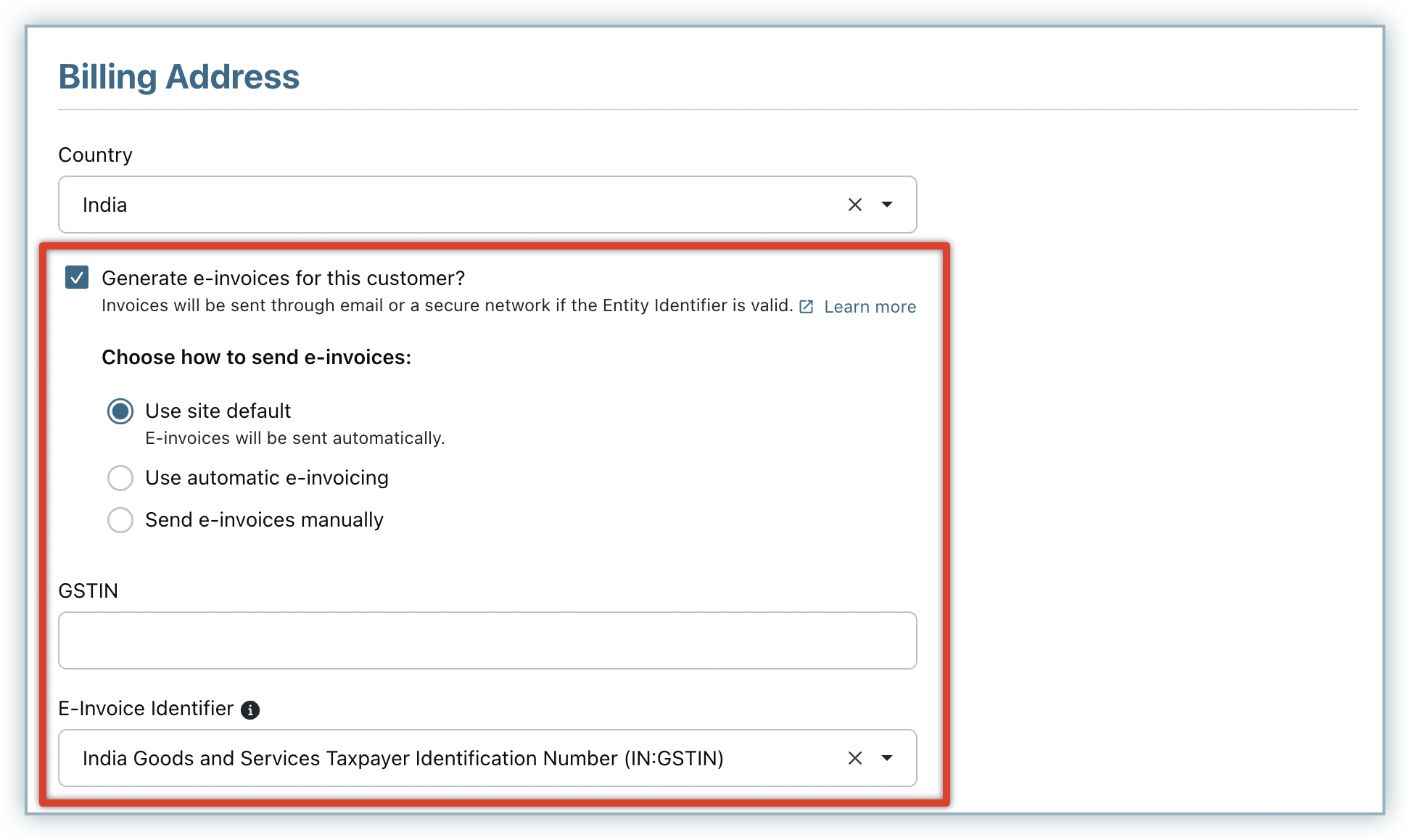Viewport: 1410px width, 840px height.
Task: Focus the empty GSTIN input field
Action: 487,641
